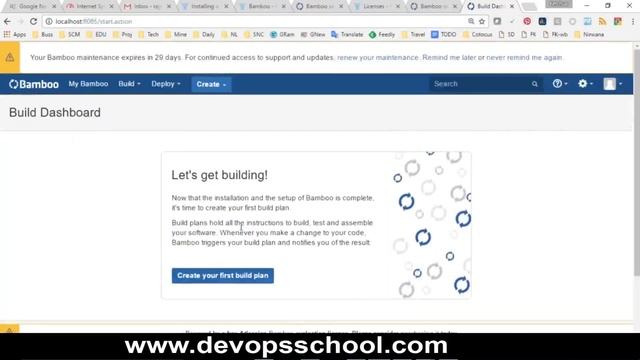Open a new browser tab
640x360 pixels.
(x=529, y=7)
